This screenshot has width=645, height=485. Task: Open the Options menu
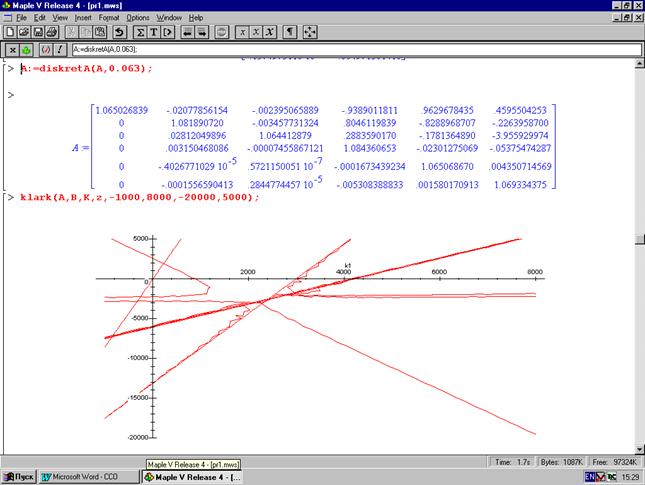(139, 18)
